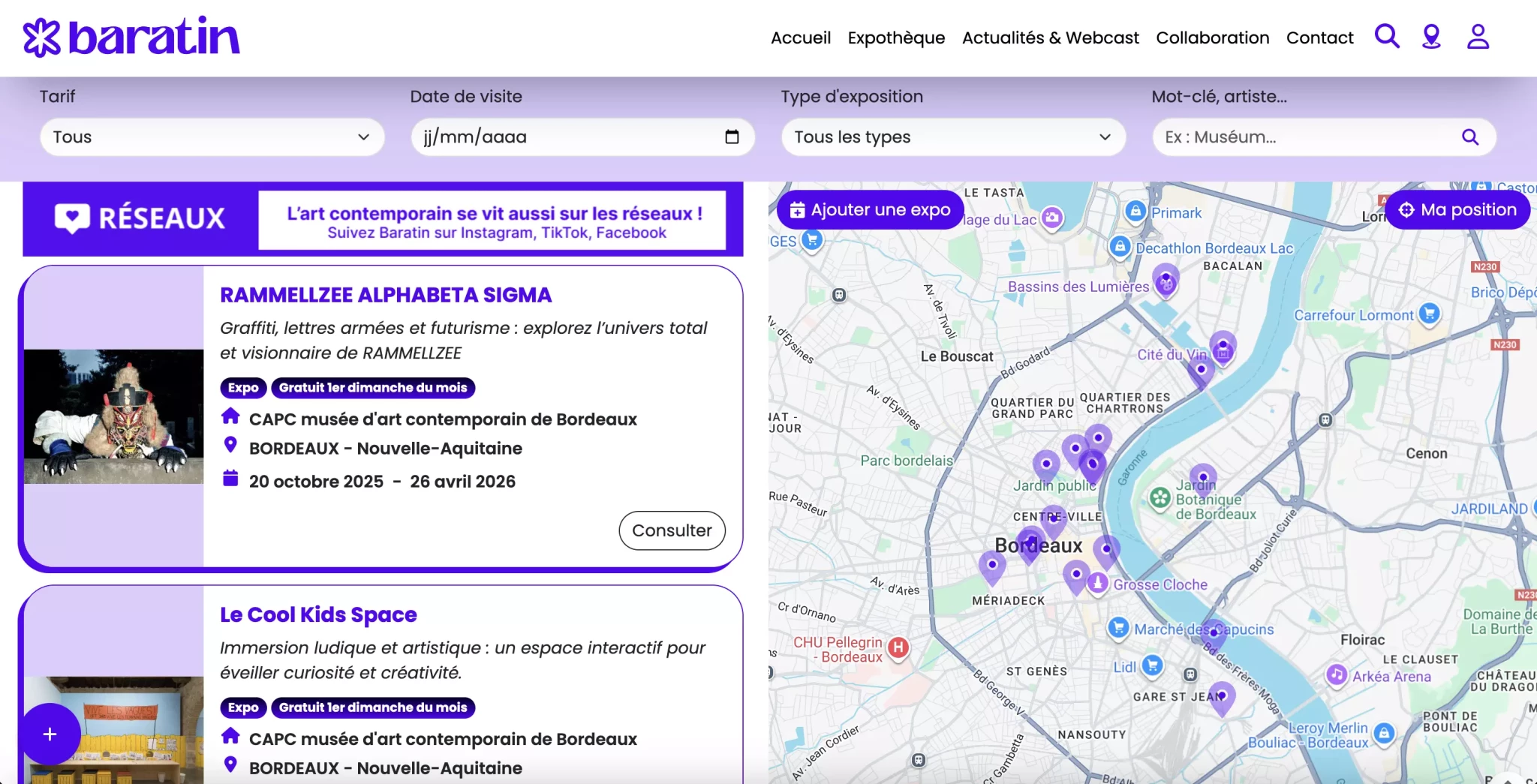
Task: Click the Baratin logo
Action: 131,37
